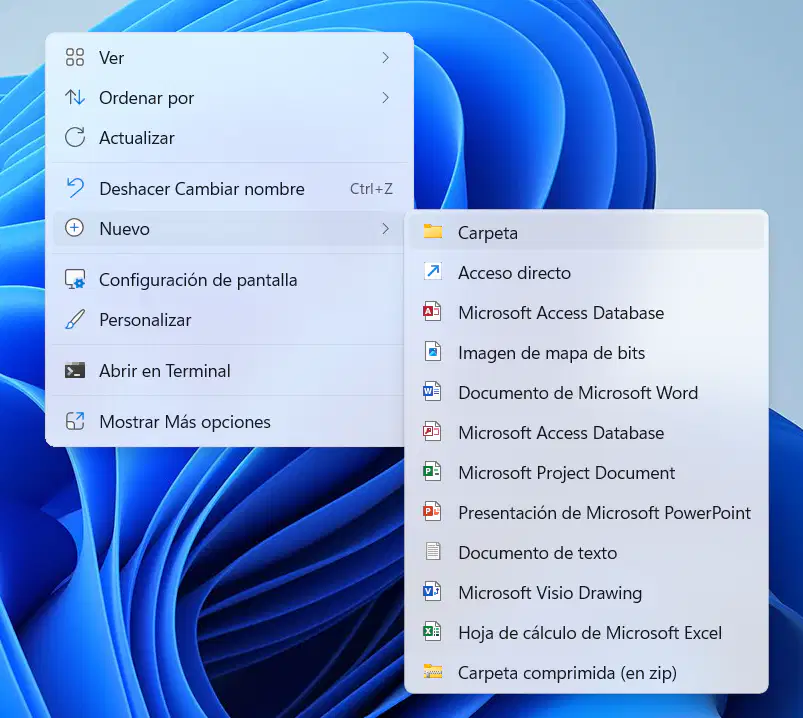Choose Imagen de mapa de bits

588,352
